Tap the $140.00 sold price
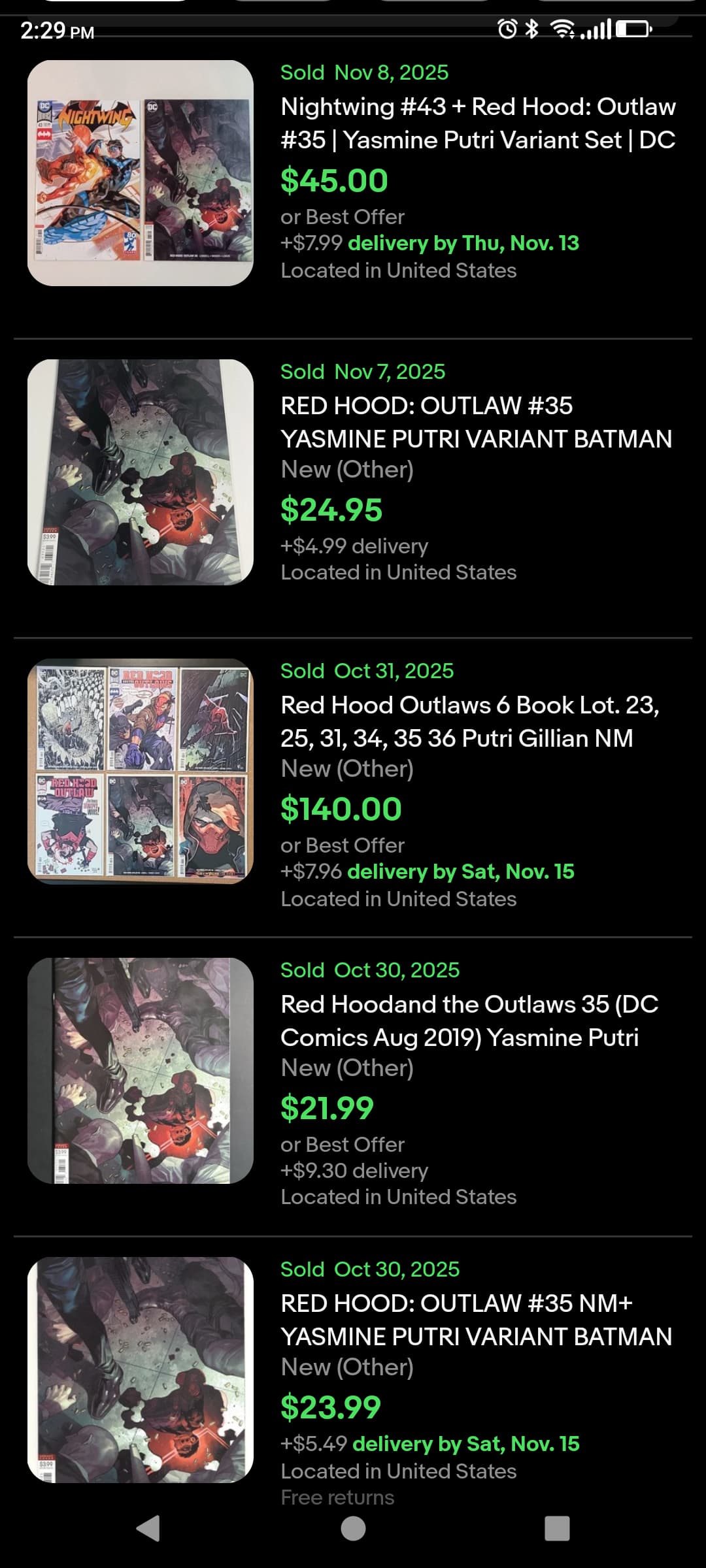 tap(341, 809)
